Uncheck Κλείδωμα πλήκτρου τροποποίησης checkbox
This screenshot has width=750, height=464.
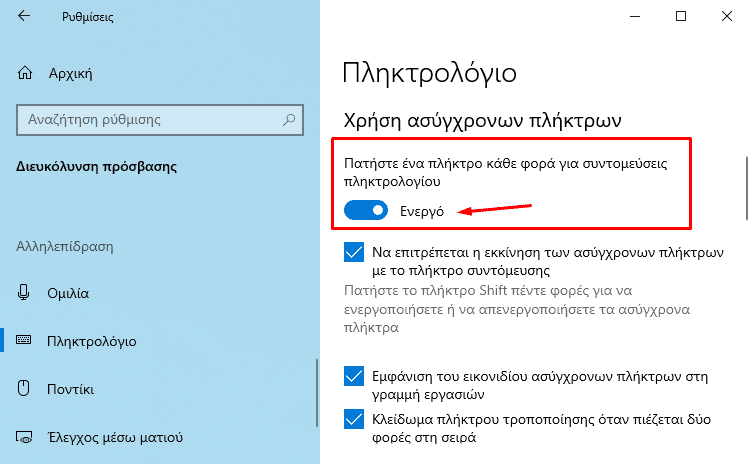click(354, 419)
